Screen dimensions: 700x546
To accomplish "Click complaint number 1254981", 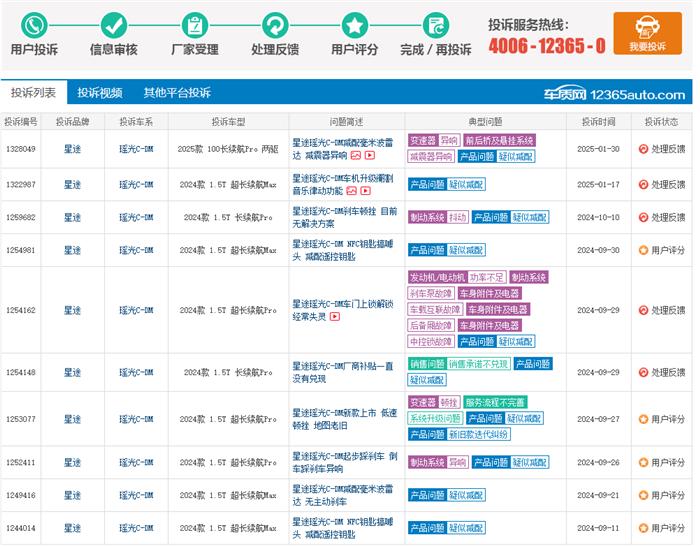I will [21, 250].
